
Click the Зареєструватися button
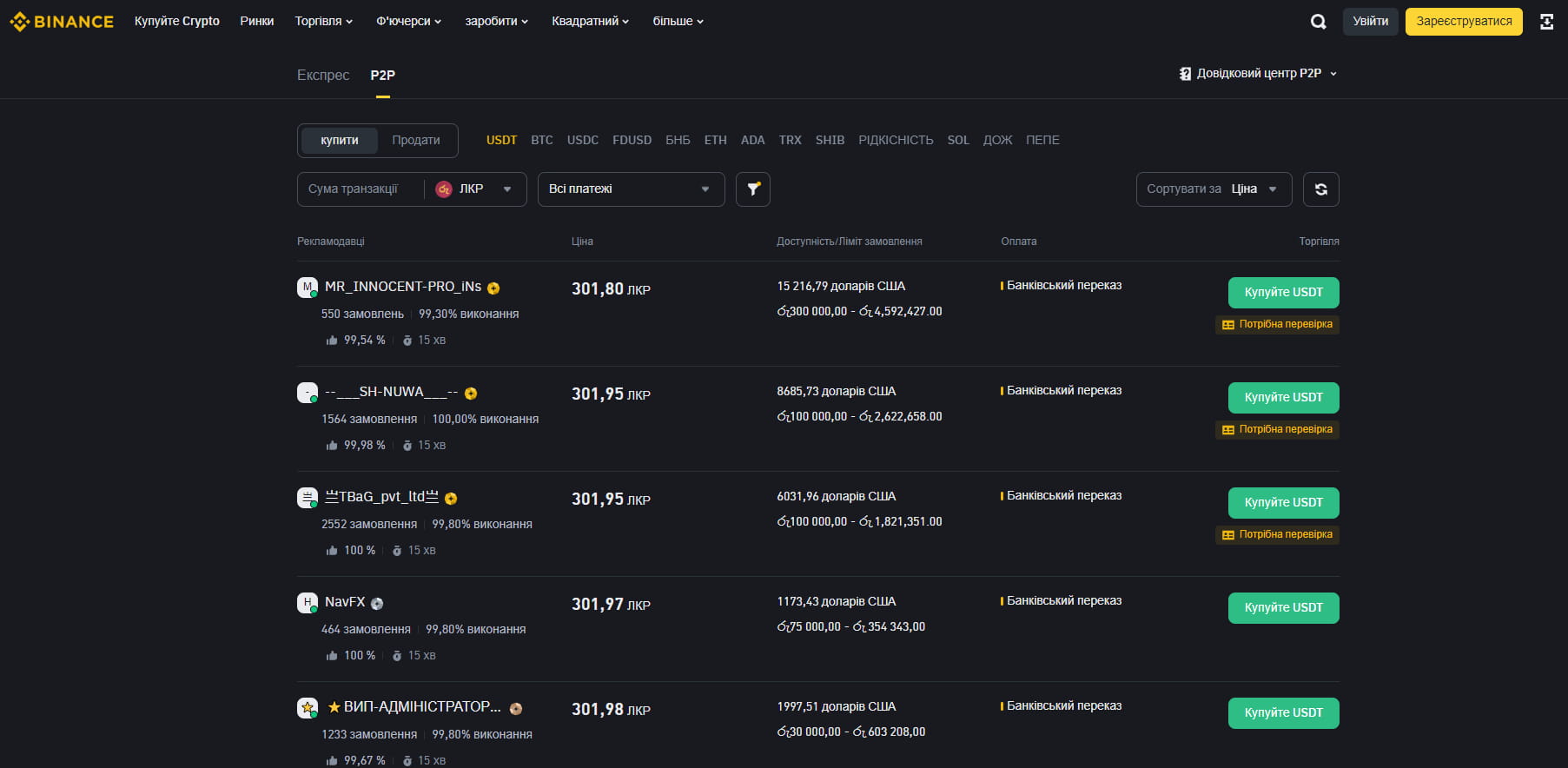(1463, 22)
